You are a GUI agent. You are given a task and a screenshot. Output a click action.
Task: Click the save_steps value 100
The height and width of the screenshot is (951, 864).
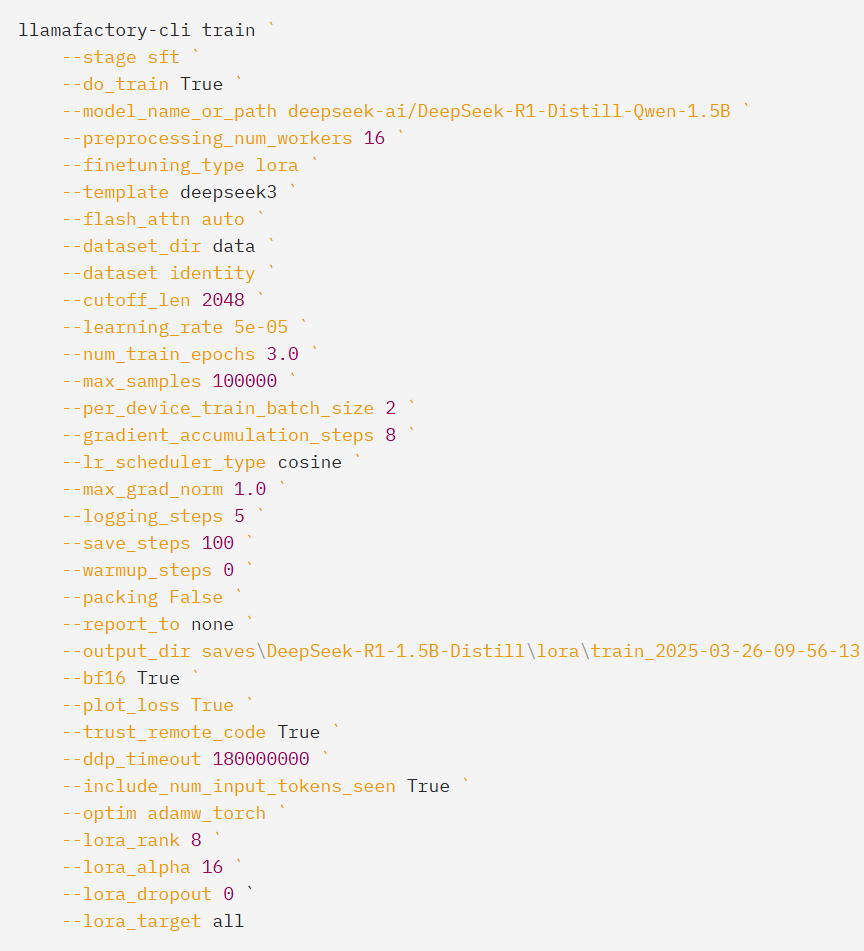[x=218, y=543]
